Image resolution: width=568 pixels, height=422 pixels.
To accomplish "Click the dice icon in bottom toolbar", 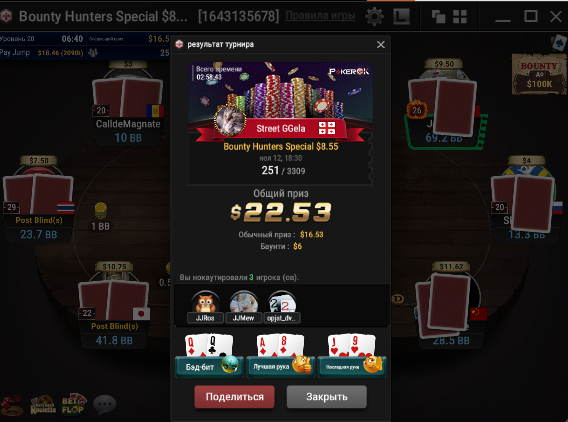I will pyautogui.click(x=12, y=405).
